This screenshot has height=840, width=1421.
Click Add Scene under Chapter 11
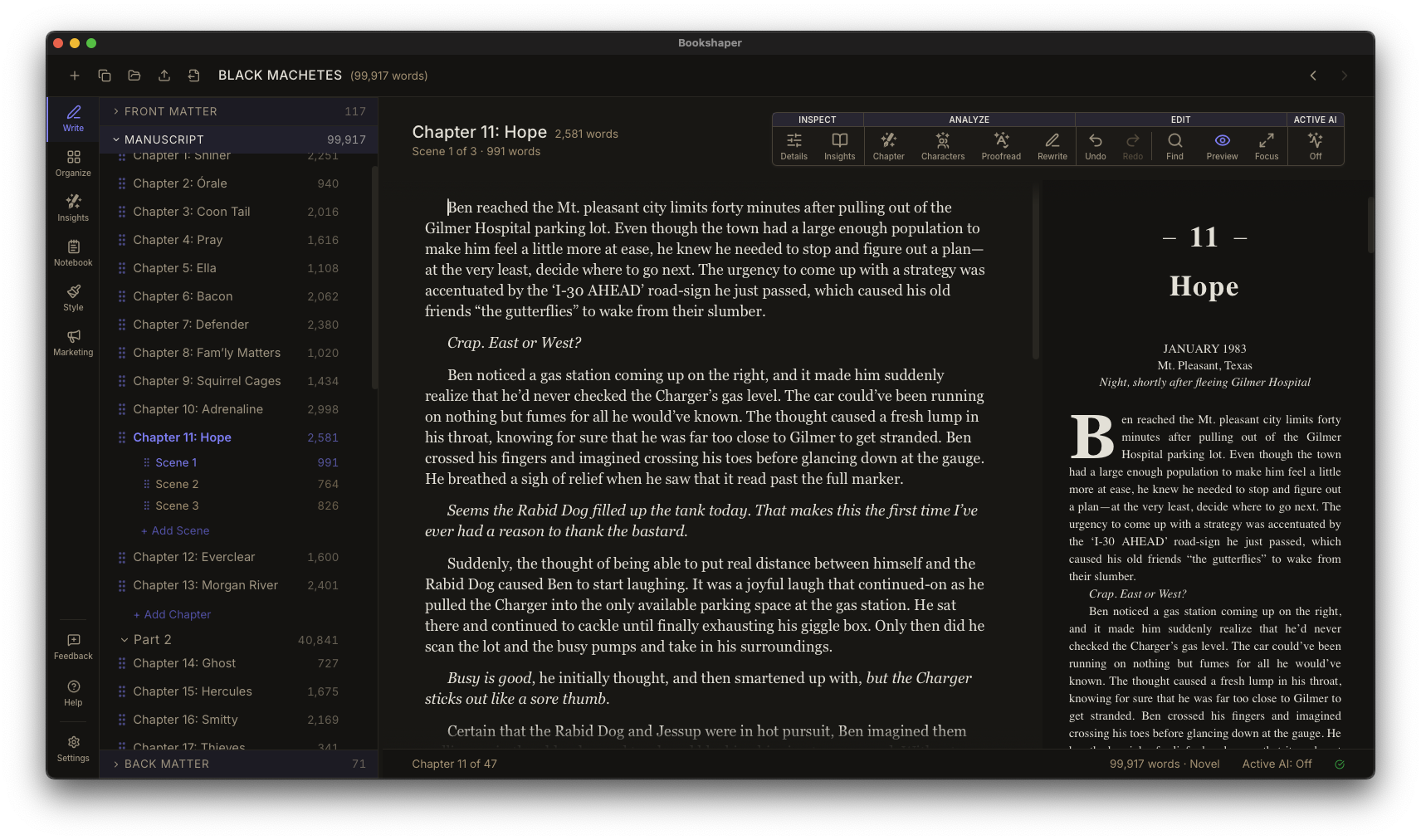point(175,530)
